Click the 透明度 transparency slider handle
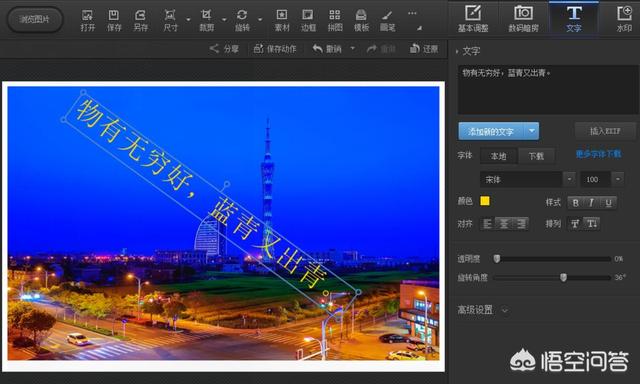This screenshot has height=384, width=640. 497,259
